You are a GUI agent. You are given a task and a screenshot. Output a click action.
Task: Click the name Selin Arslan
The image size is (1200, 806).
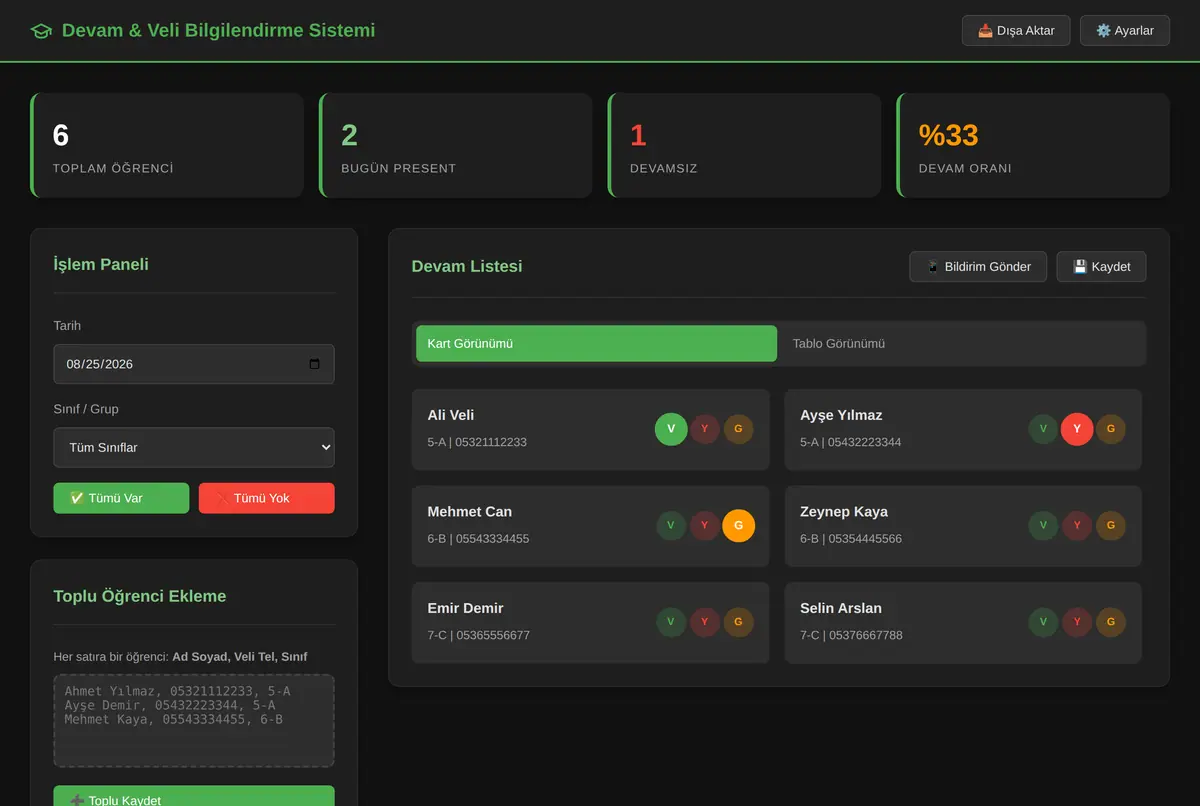(841, 608)
